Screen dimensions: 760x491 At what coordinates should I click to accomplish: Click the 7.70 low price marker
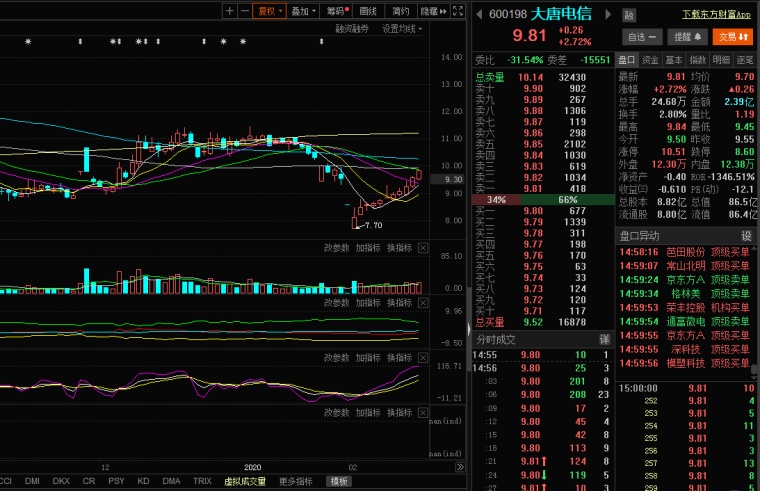pos(373,225)
